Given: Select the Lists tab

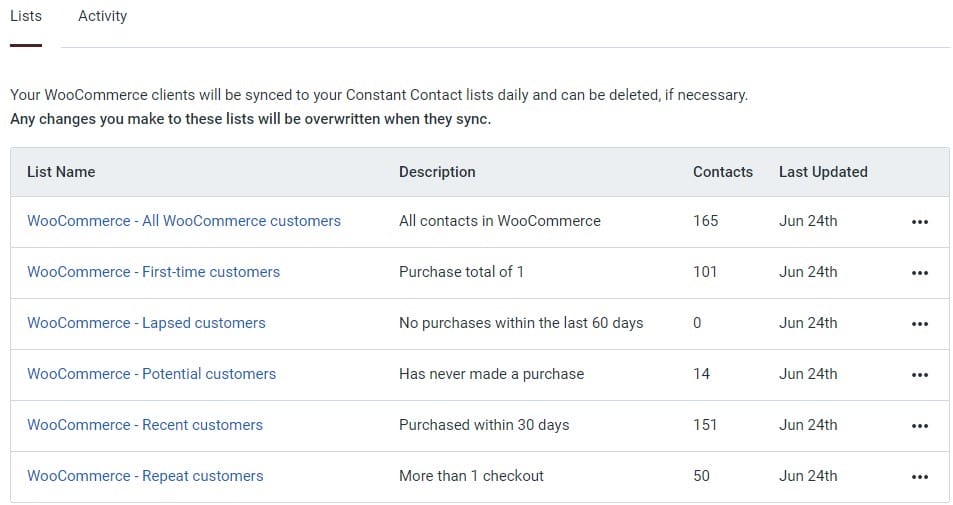Looking at the screenshot, I should point(26,16).
